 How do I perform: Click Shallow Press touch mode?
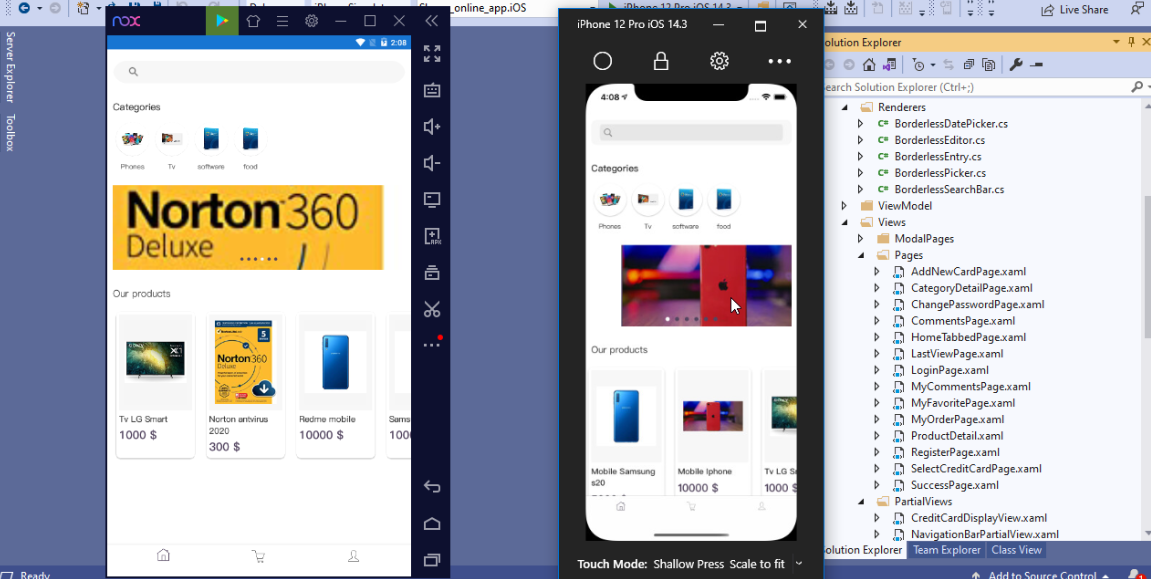point(689,564)
